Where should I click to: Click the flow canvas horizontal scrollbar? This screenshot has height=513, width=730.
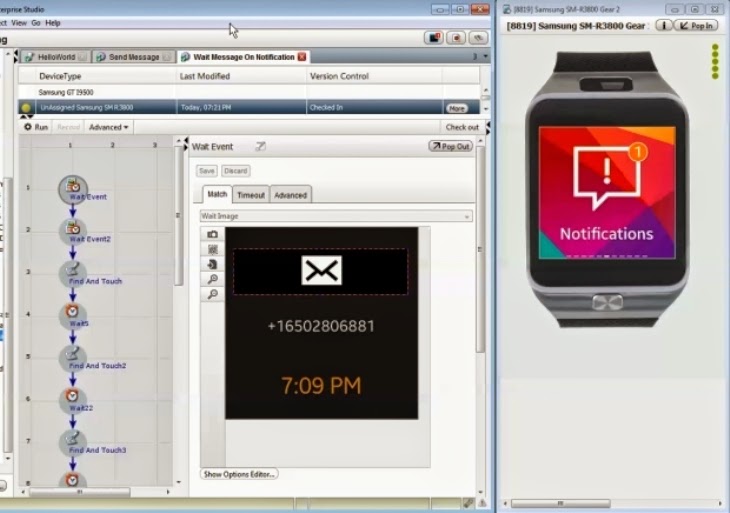(80, 491)
